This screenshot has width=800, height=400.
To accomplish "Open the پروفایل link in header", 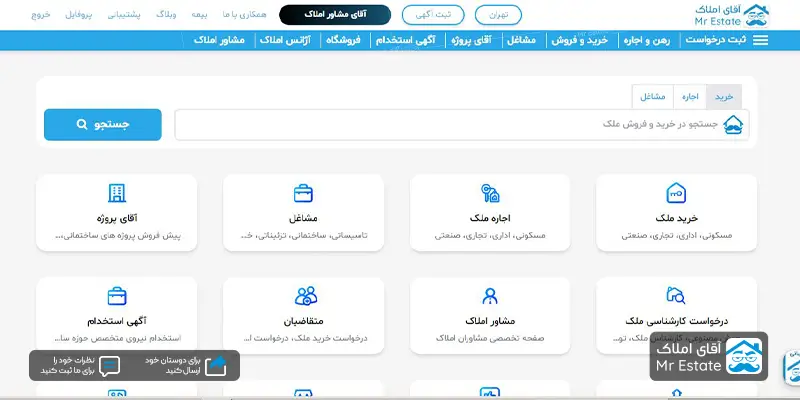I will click(79, 15).
